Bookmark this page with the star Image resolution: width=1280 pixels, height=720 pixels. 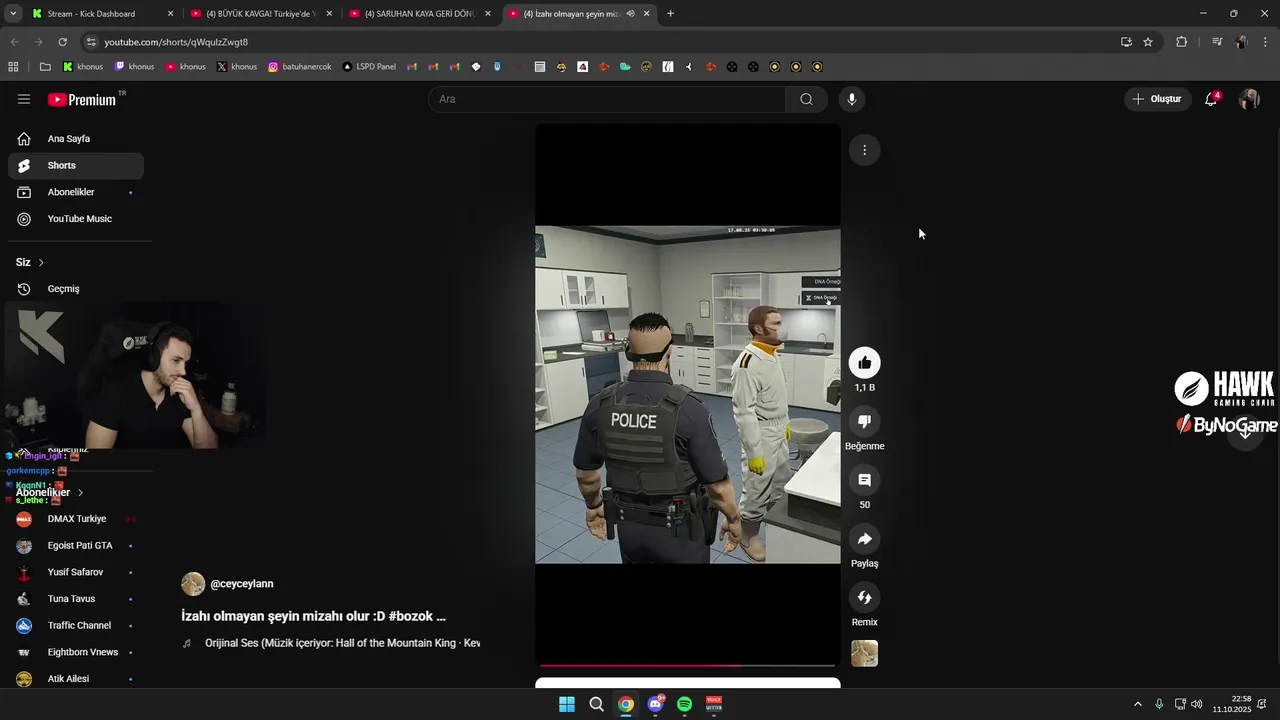click(x=1148, y=42)
